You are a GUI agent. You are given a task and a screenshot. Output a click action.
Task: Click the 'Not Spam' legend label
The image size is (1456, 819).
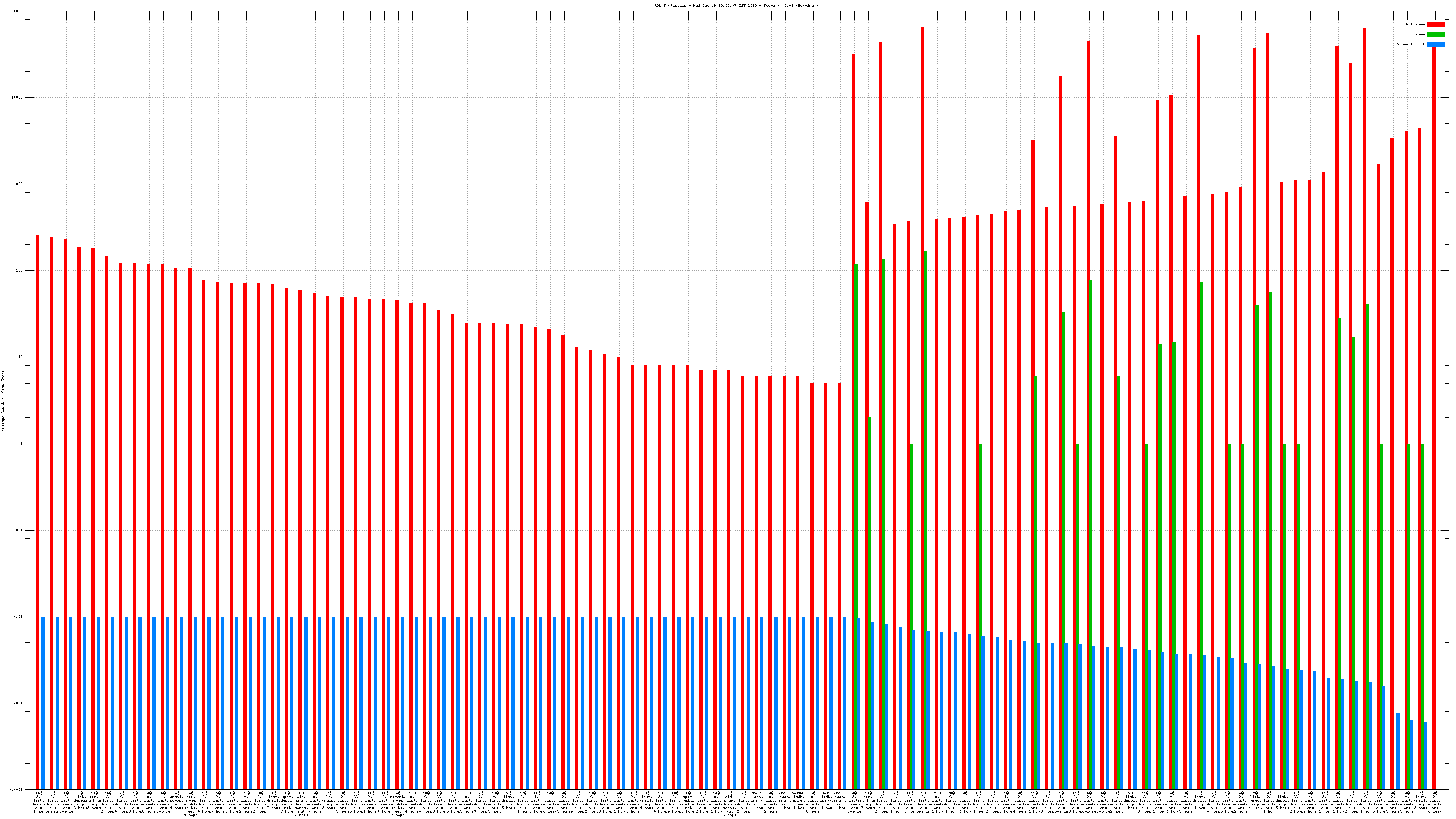coord(1416,24)
